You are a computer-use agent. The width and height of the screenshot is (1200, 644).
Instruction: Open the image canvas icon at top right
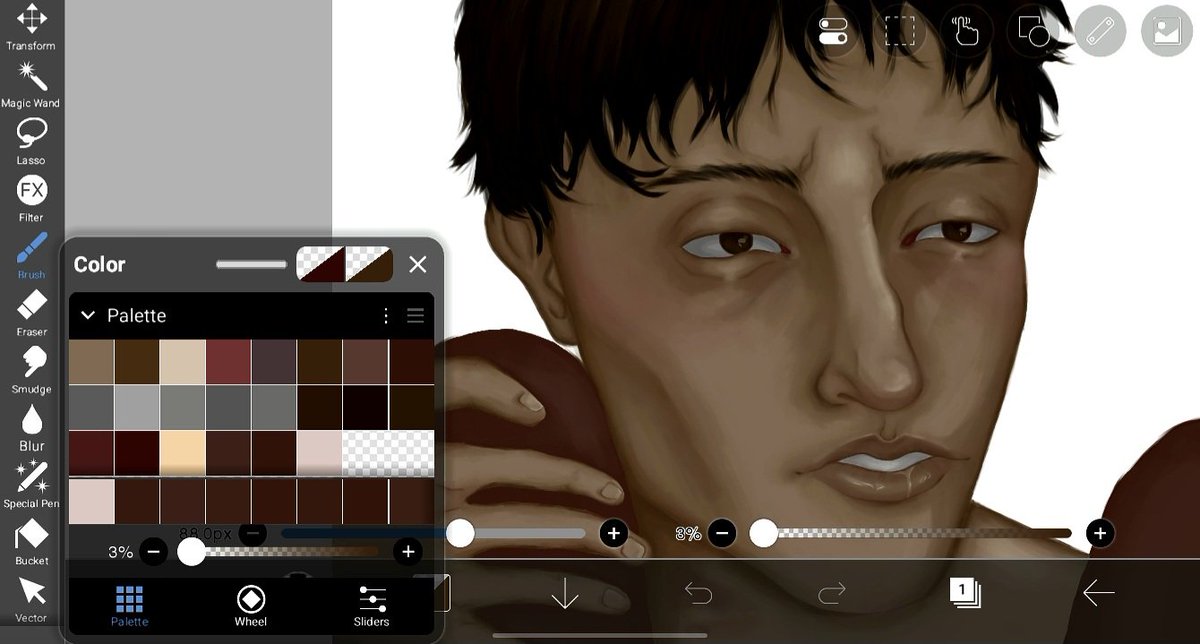(x=1167, y=31)
